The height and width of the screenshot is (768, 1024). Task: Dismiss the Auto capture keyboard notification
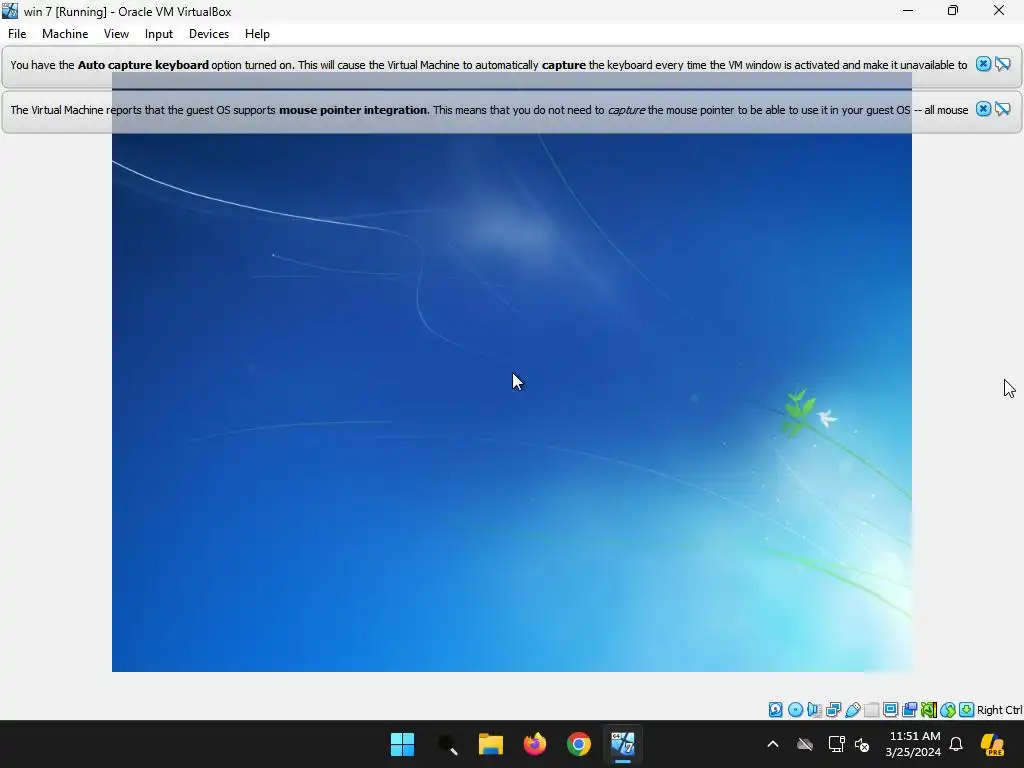click(x=983, y=64)
